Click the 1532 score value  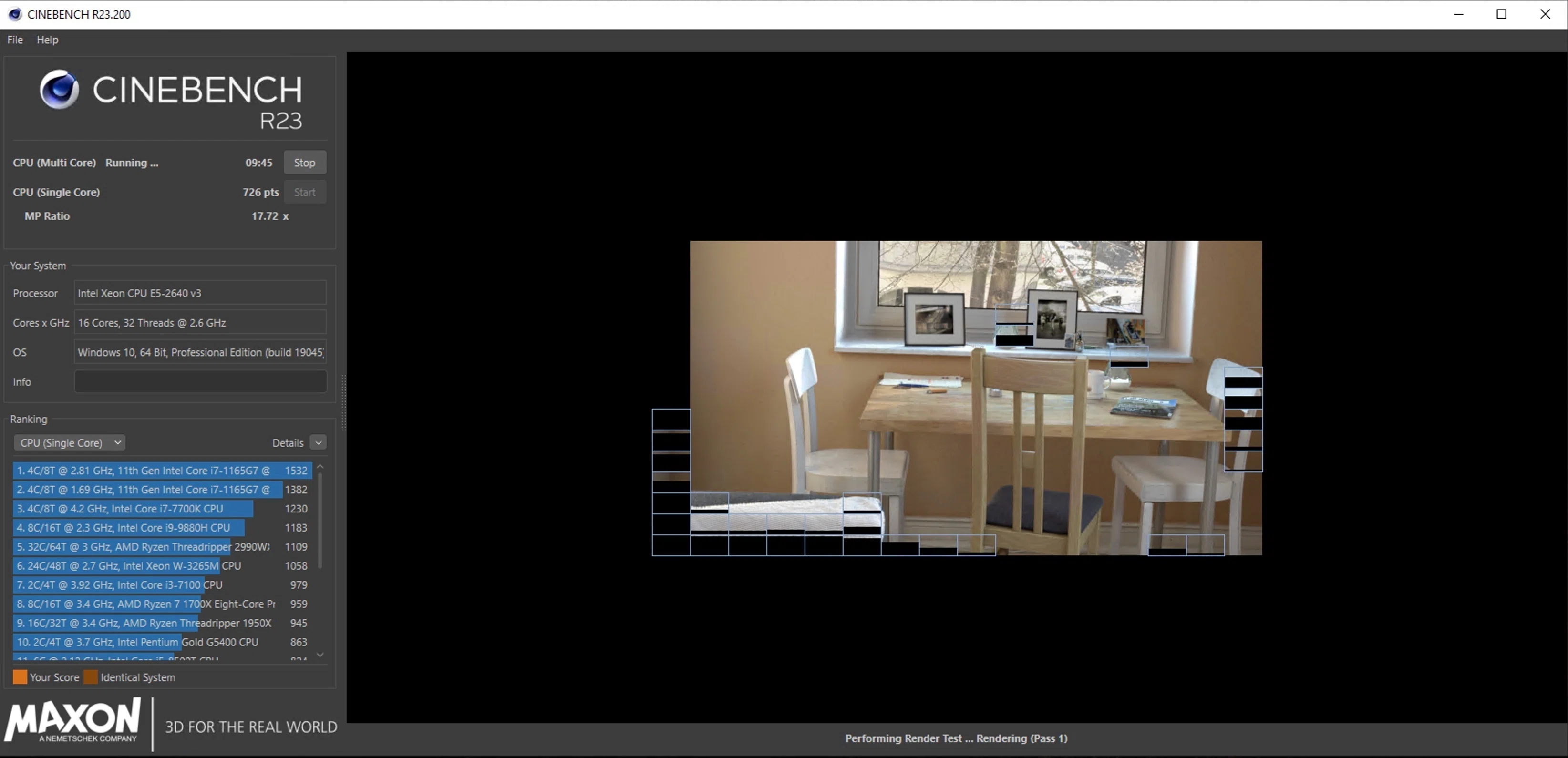[296, 470]
